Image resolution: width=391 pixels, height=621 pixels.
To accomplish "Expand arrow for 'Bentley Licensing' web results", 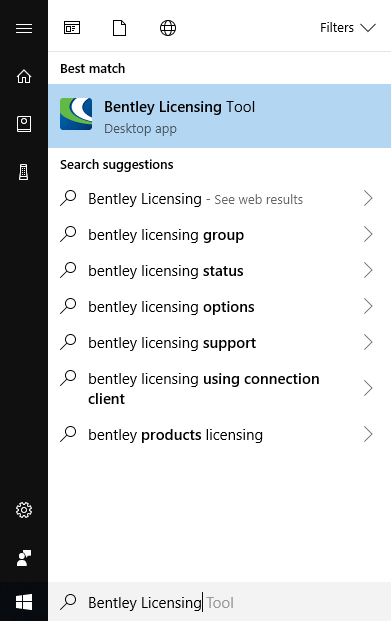I will 368,198.
